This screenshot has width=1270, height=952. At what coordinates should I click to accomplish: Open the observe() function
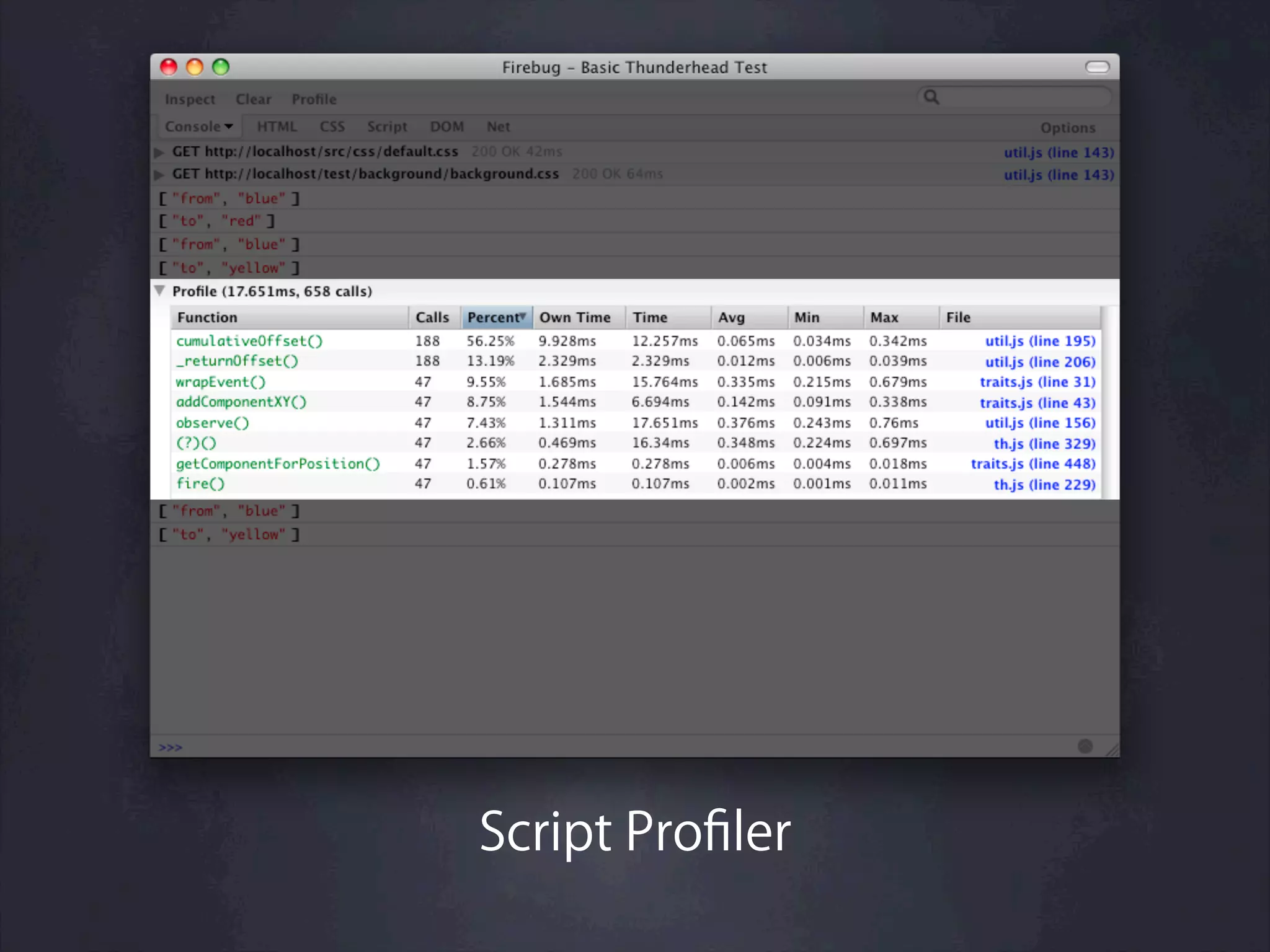point(212,423)
